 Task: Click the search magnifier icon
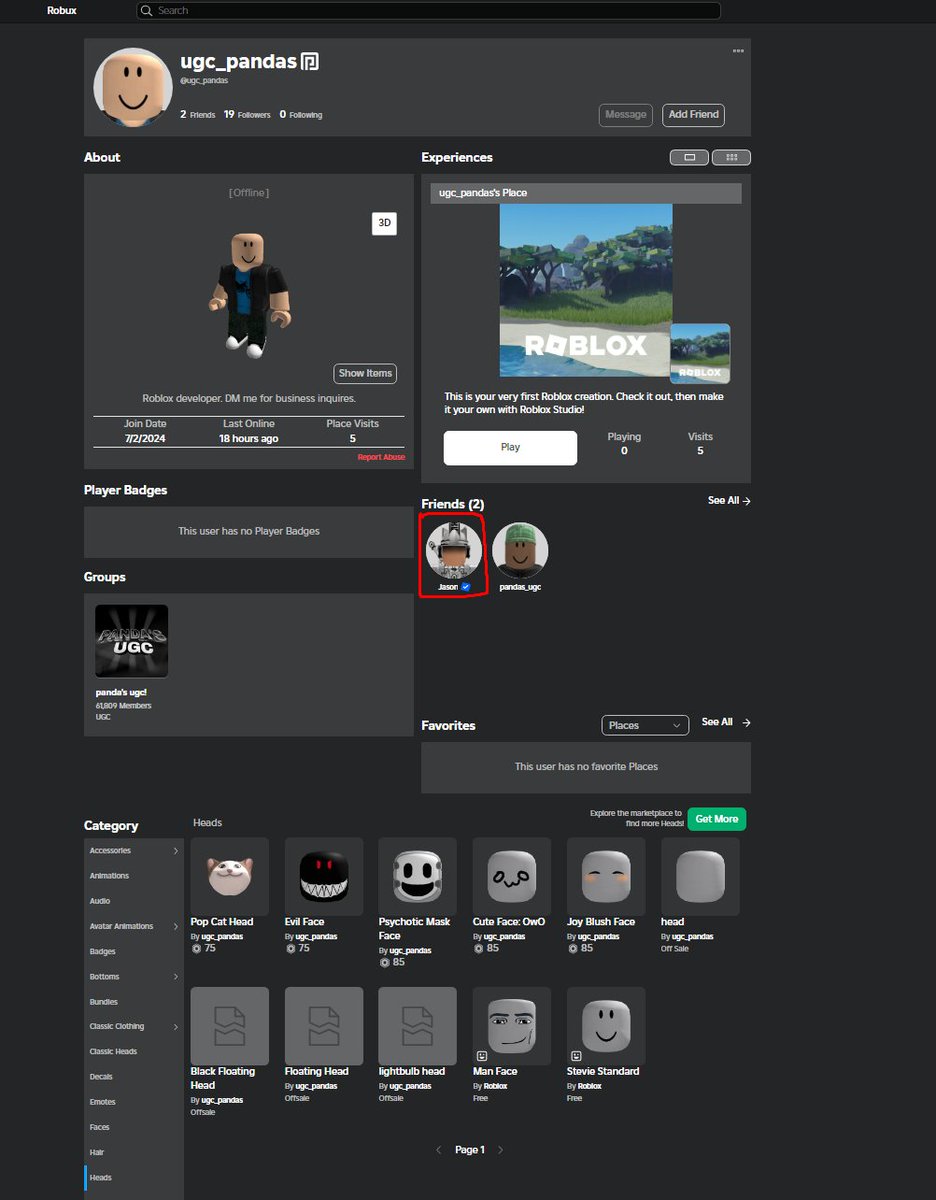(x=147, y=11)
